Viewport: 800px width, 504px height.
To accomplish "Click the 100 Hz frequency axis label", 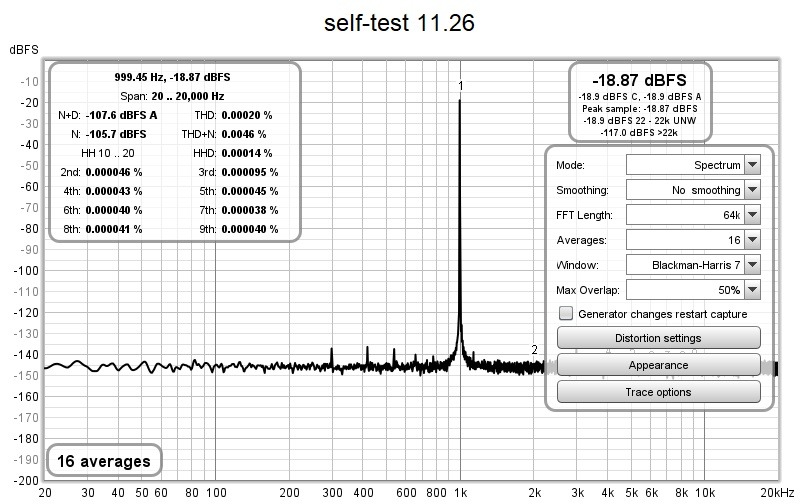I will (x=216, y=493).
